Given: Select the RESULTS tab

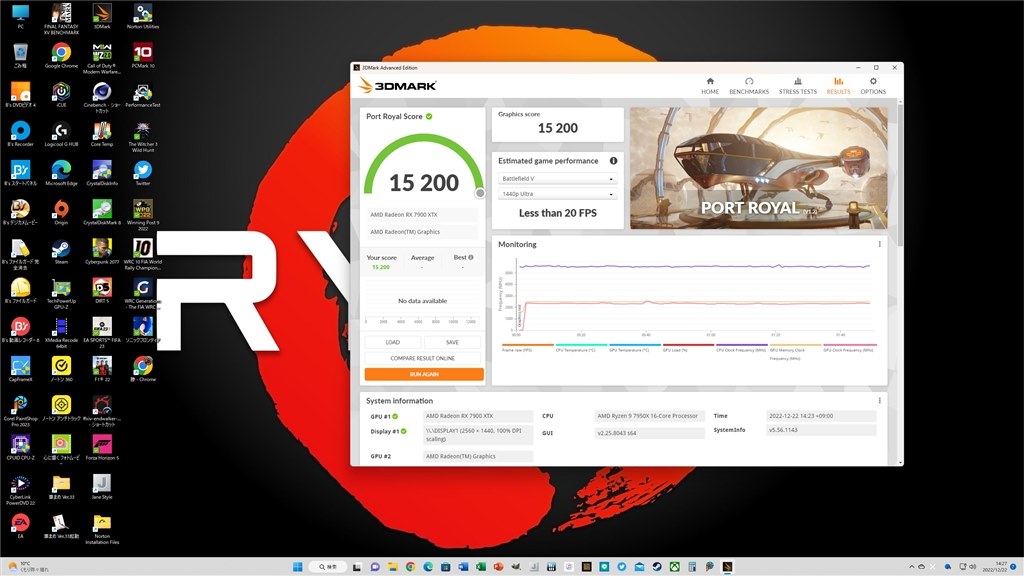Looking at the screenshot, I should point(839,86).
